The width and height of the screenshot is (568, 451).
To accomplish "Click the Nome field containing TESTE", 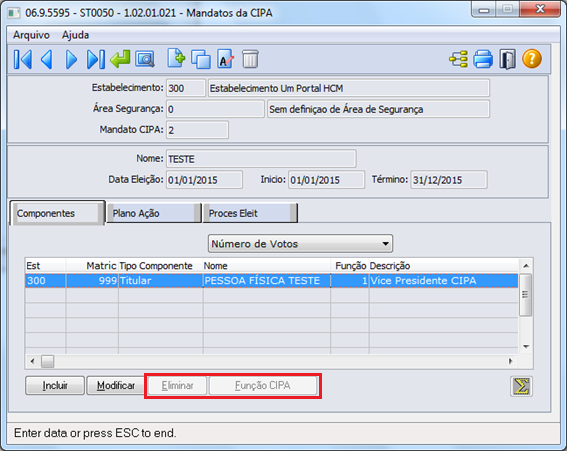I will click(x=261, y=159).
